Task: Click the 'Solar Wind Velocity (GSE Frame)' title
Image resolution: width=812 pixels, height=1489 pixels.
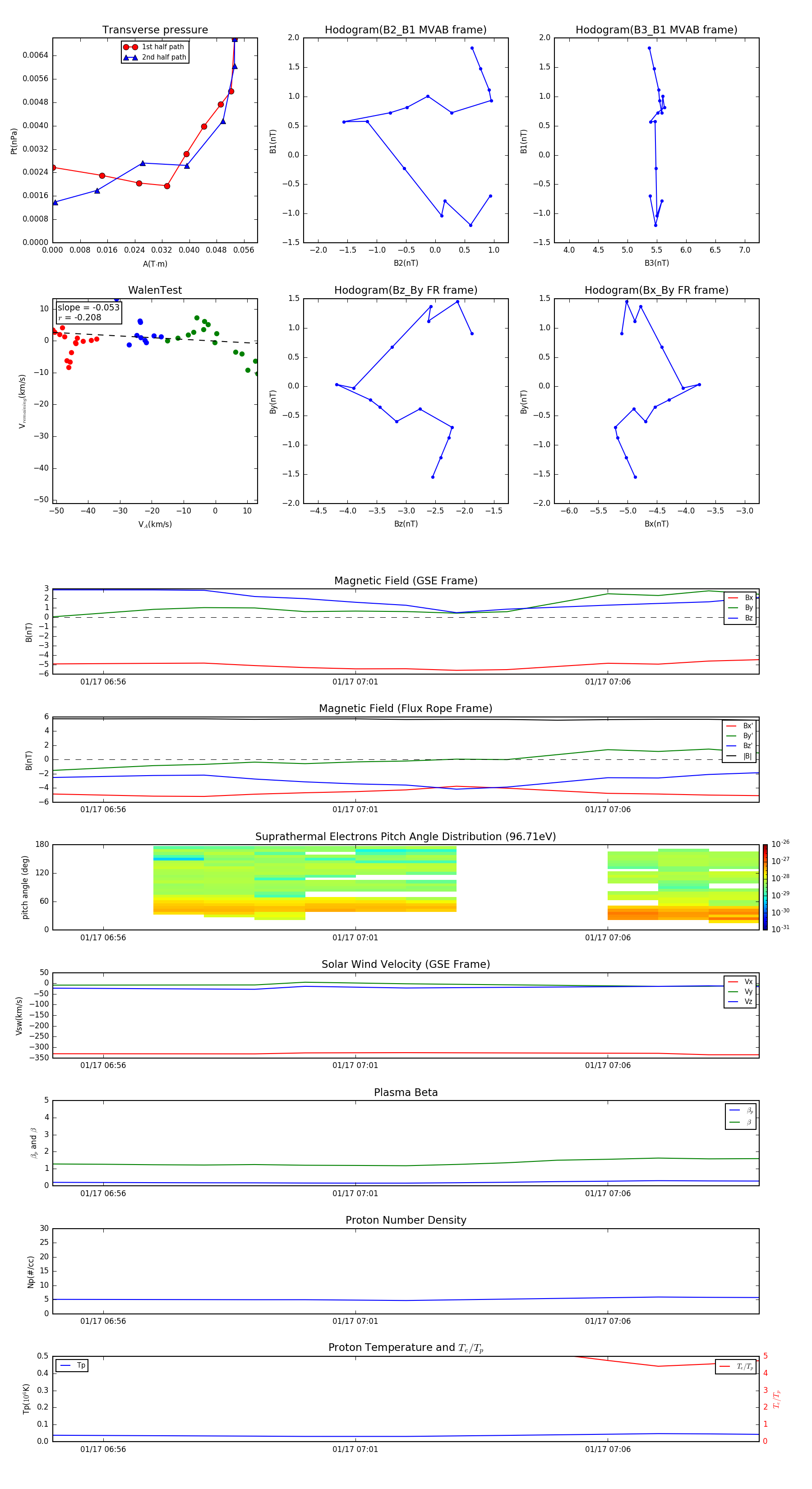Action: point(406,964)
